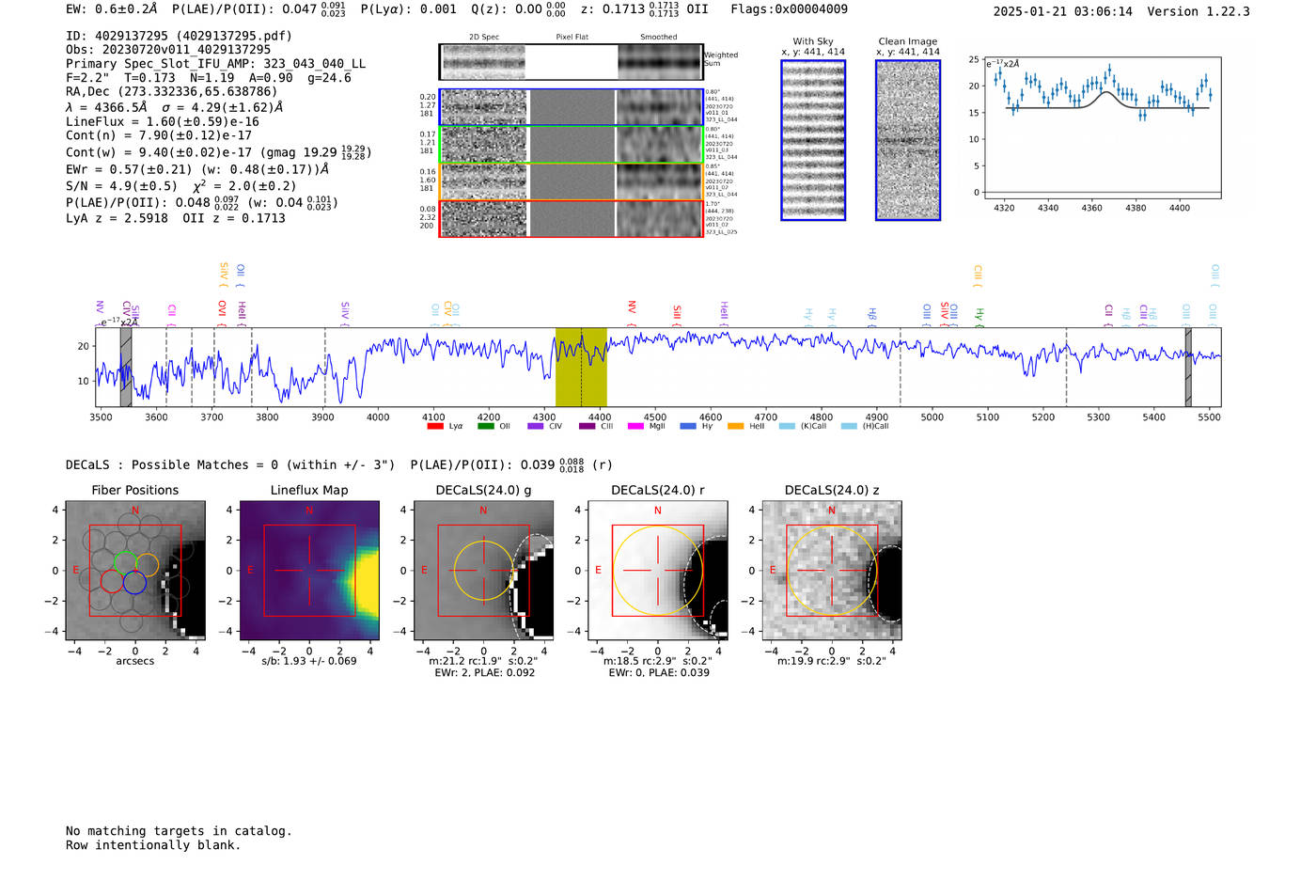Click the hatched gray band near 5460 Å

pos(1188,367)
